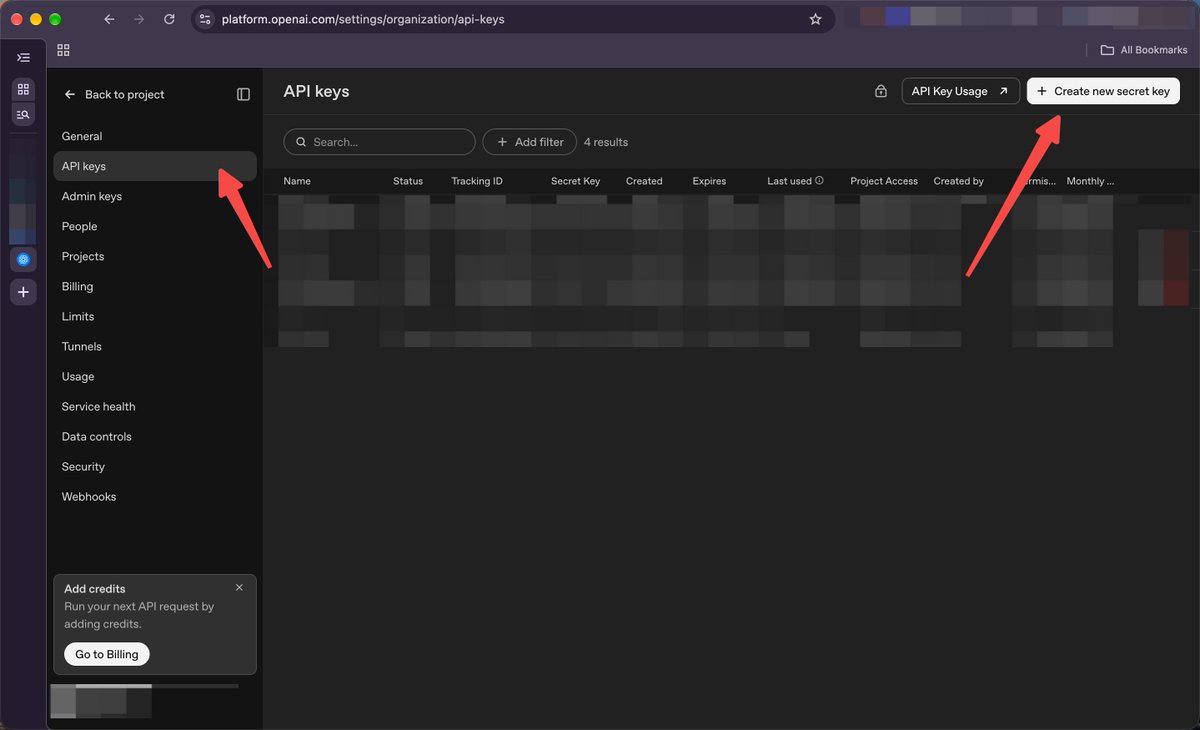Click the plus button in browser sidebar

pos(23,292)
